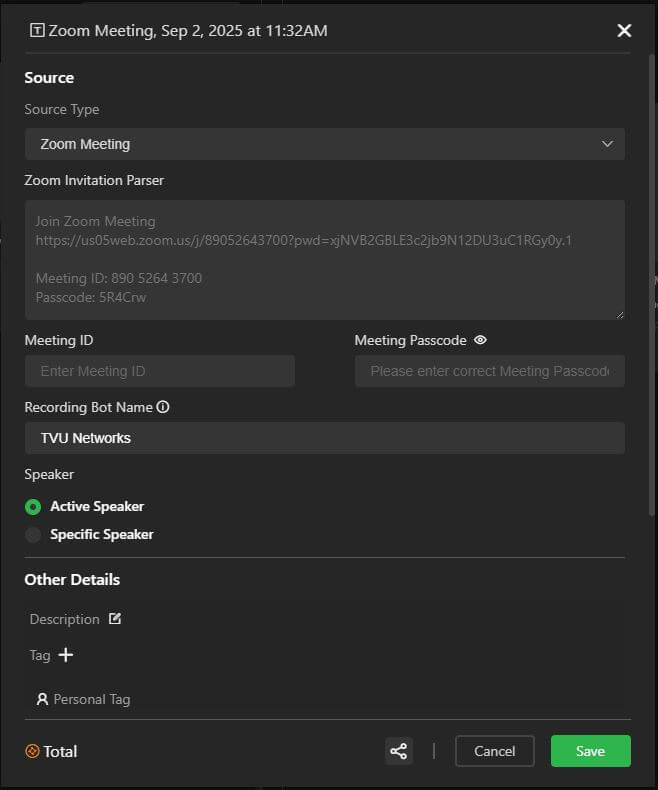658x790 pixels.
Task: Close the Zoom Meeting dialog with X
Action: click(624, 31)
